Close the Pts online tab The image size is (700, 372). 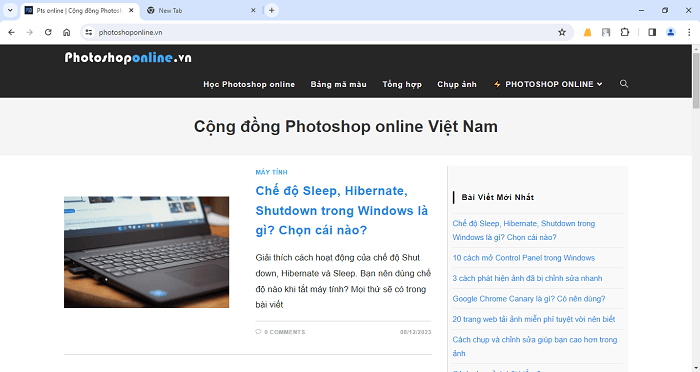click(x=131, y=10)
